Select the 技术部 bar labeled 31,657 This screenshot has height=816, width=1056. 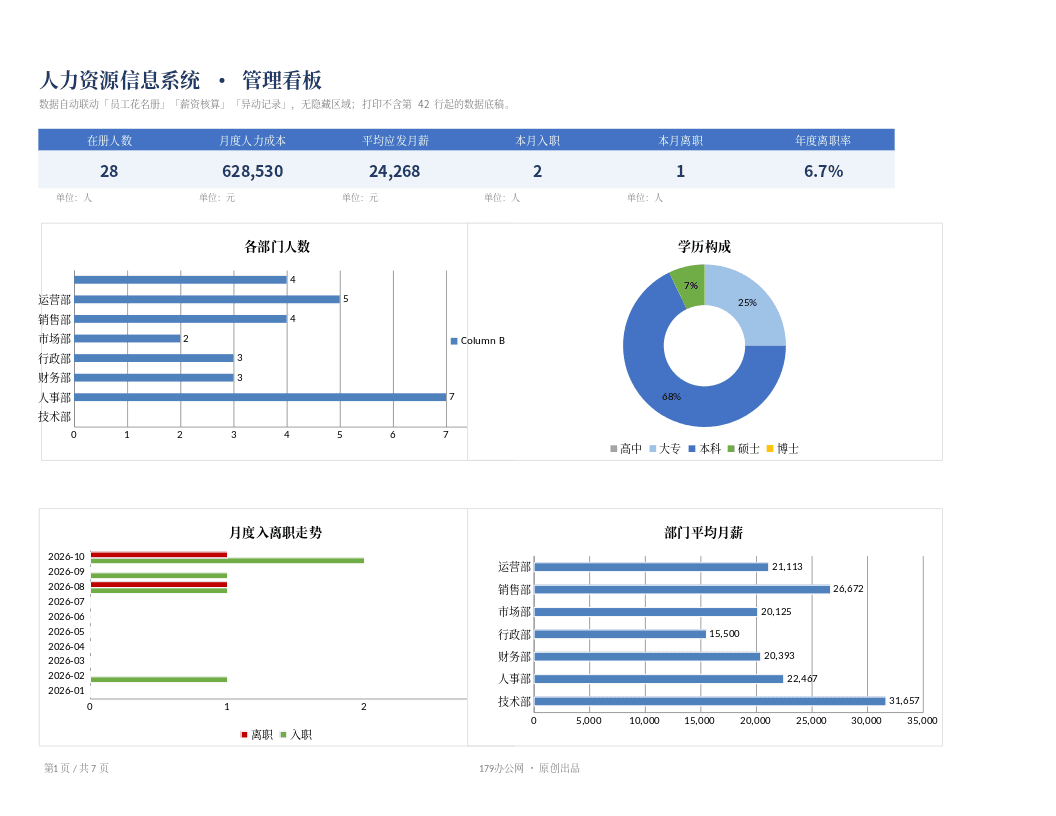(710, 702)
